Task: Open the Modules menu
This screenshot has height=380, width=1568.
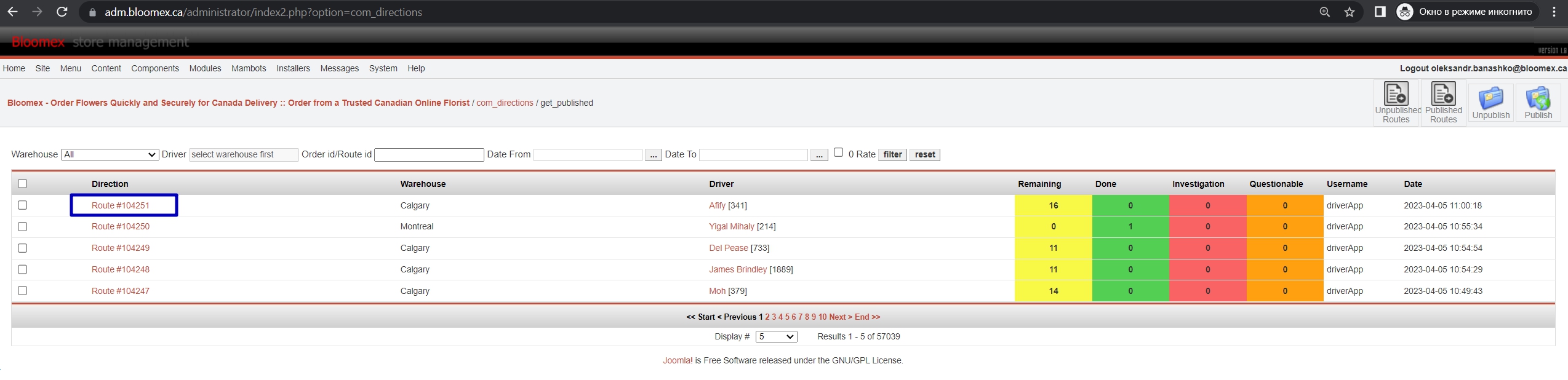Action: (205, 68)
